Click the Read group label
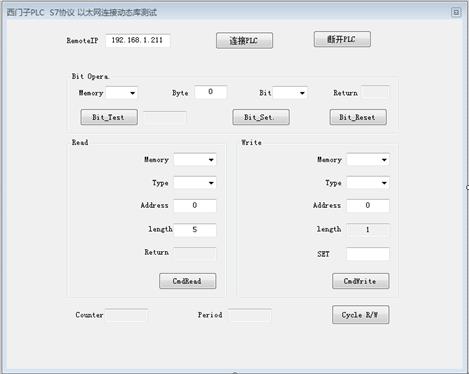469x374 pixels. tap(80, 142)
